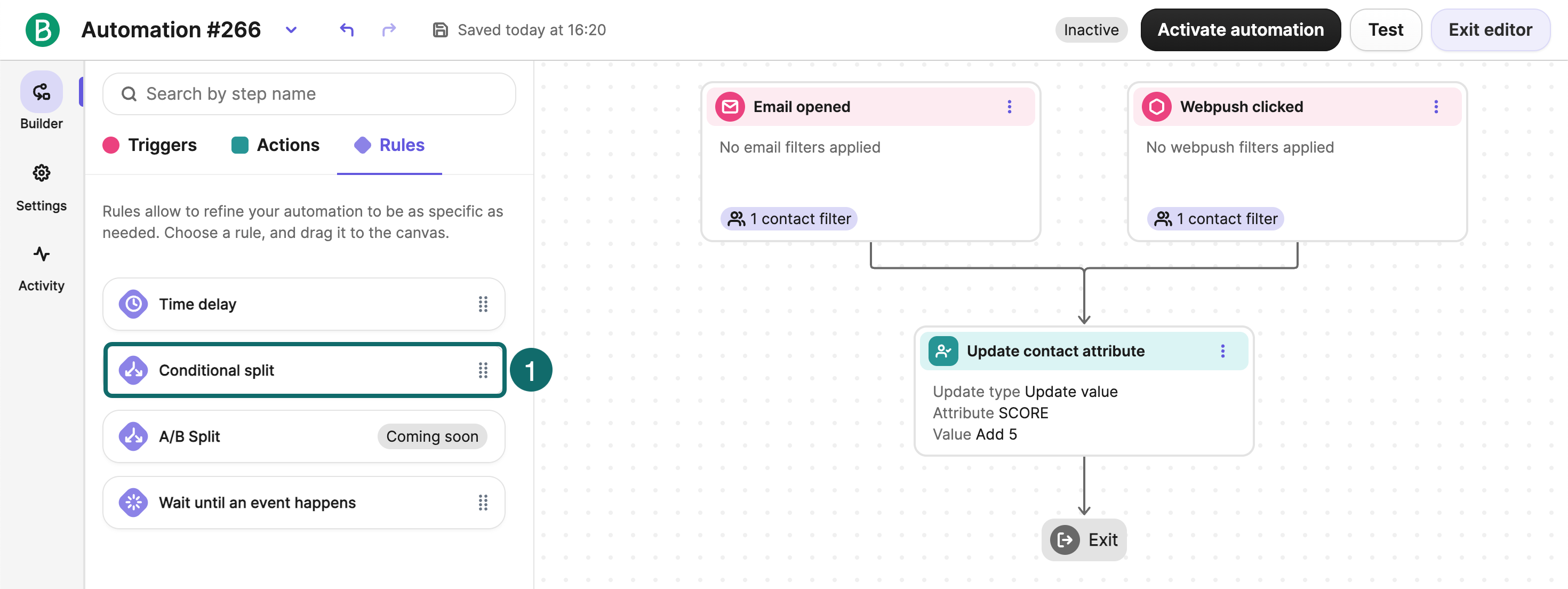Click the Test button

[x=1386, y=30]
